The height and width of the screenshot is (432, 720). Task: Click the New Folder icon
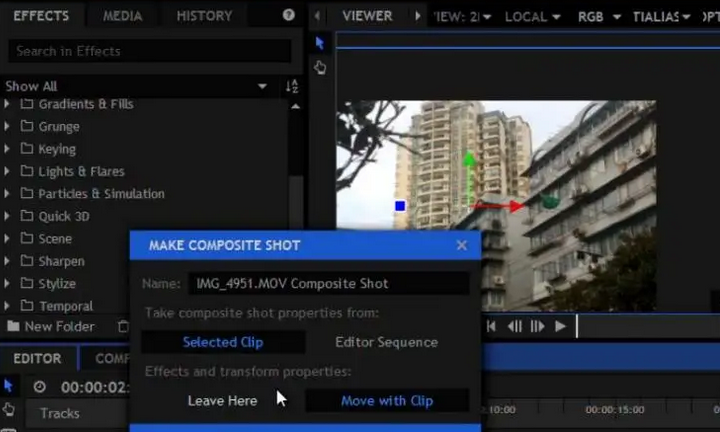click(13, 326)
